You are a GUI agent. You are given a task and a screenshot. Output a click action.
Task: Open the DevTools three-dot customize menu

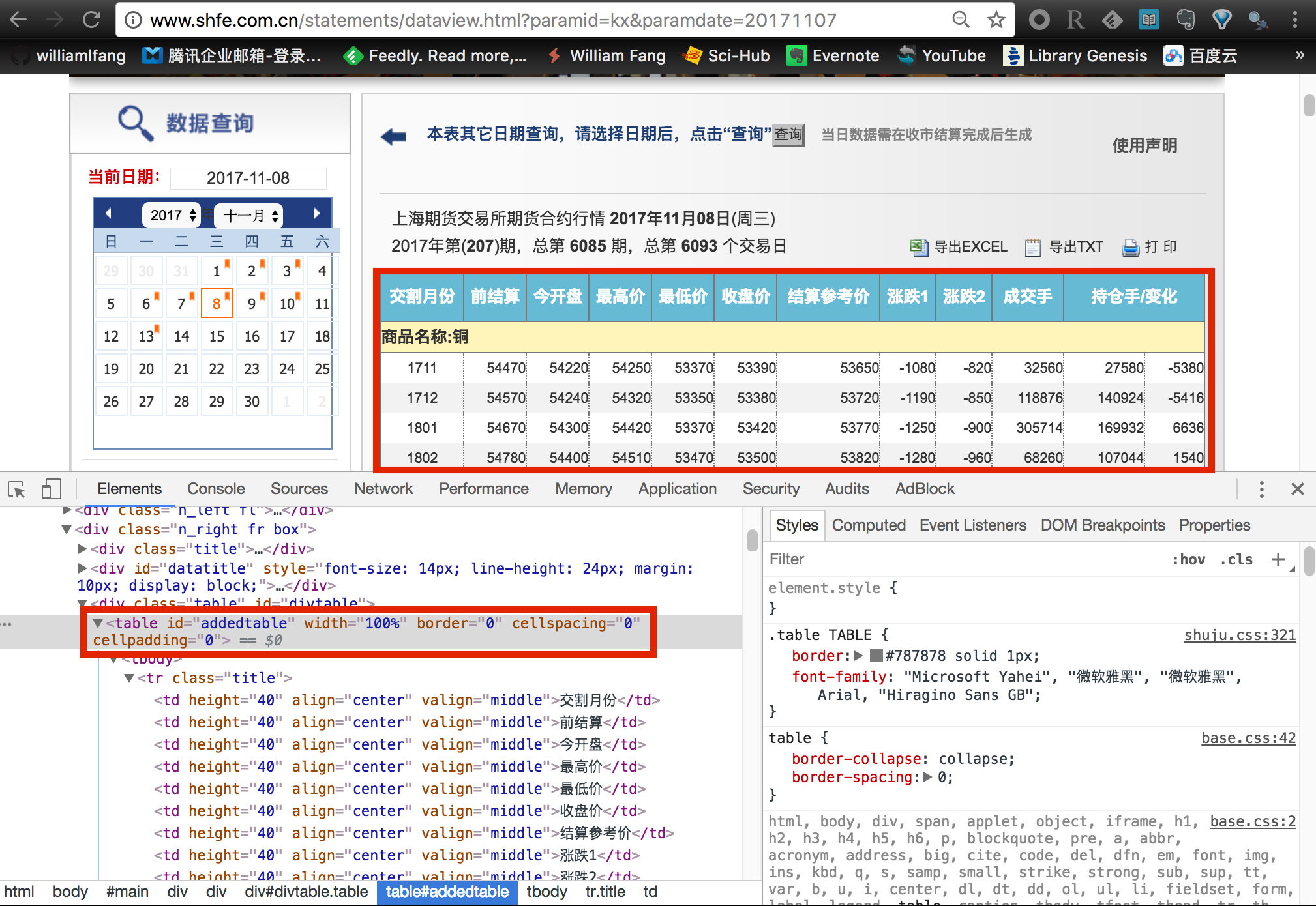(x=1261, y=489)
